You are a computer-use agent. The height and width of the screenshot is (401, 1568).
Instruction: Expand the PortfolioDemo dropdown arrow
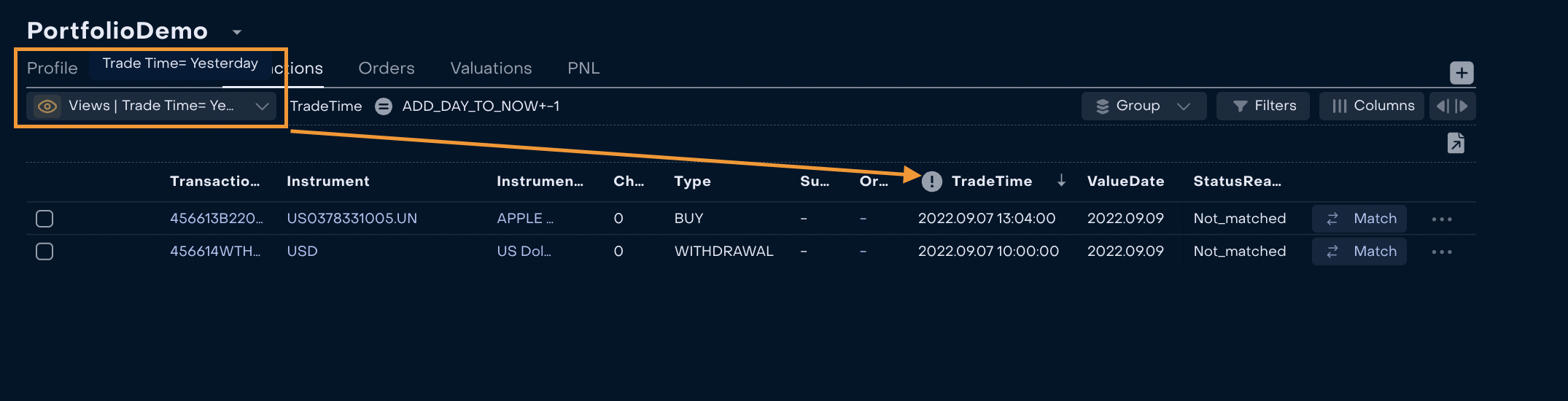[x=237, y=32]
